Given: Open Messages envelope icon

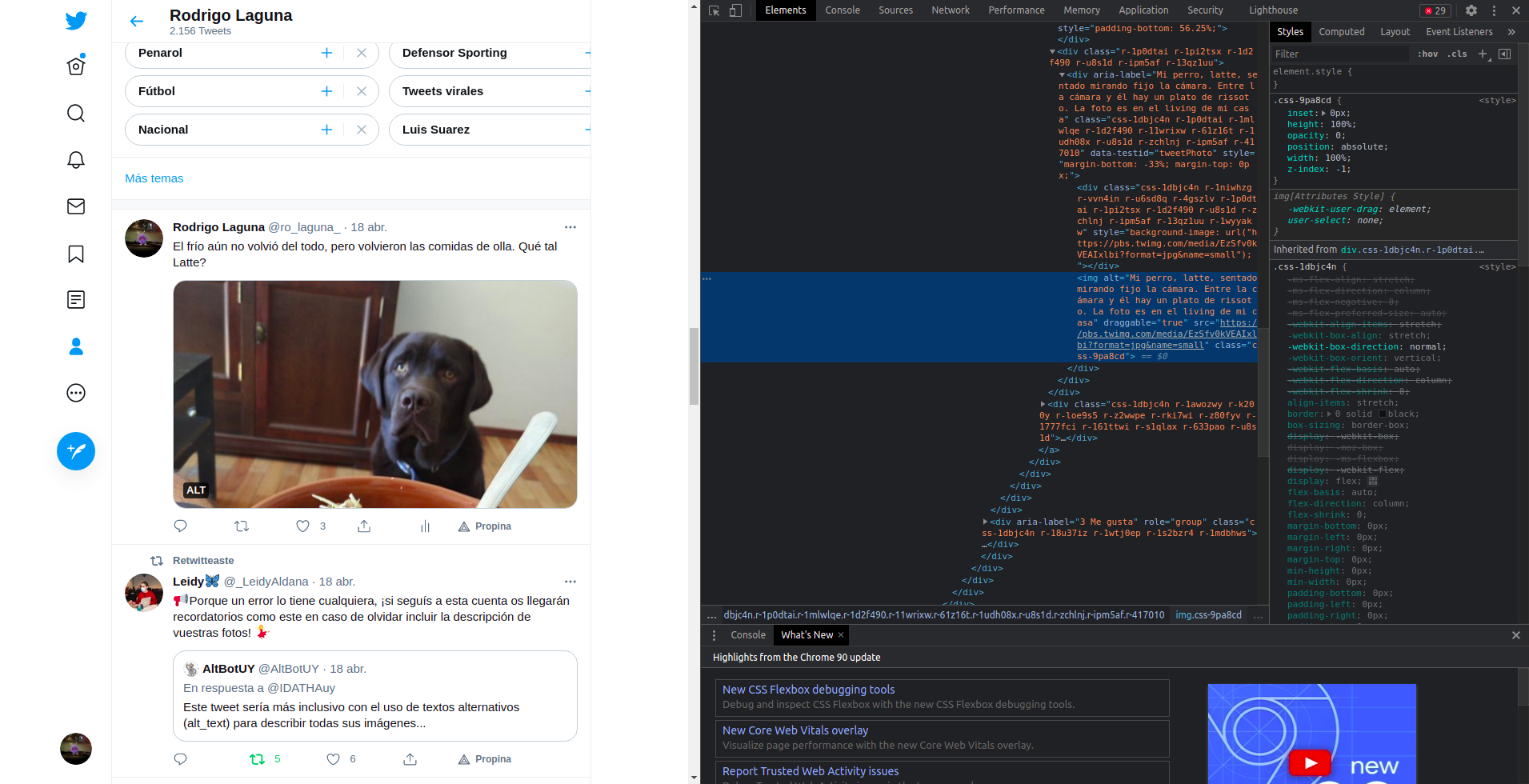Looking at the screenshot, I should [76, 206].
